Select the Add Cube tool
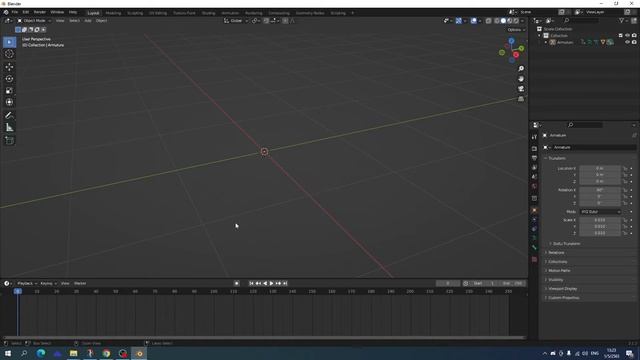Screen dimensions: 640x360 [x=9, y=141]
